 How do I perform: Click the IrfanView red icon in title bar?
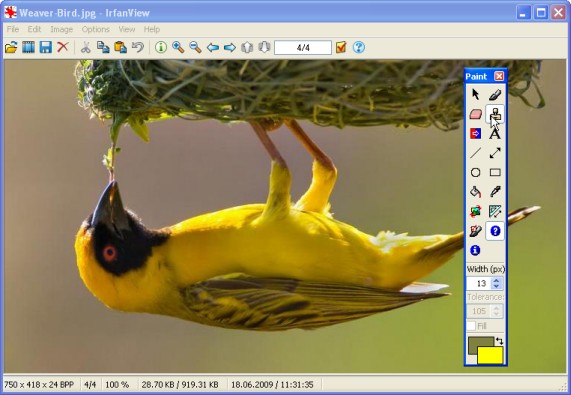click(x=10, y=12)
